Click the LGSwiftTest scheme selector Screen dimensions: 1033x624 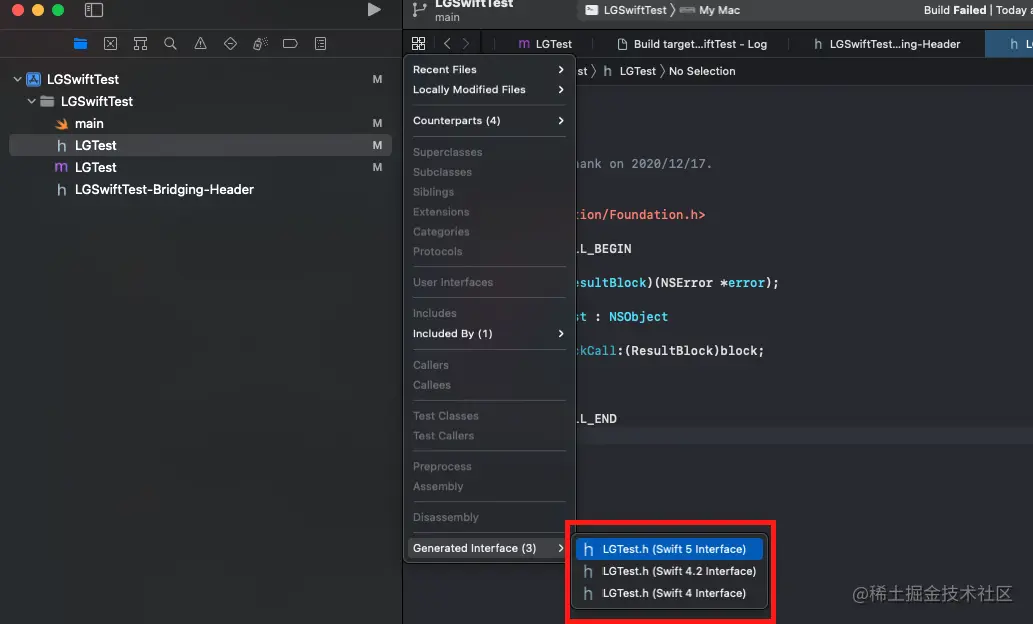(627, 10)
